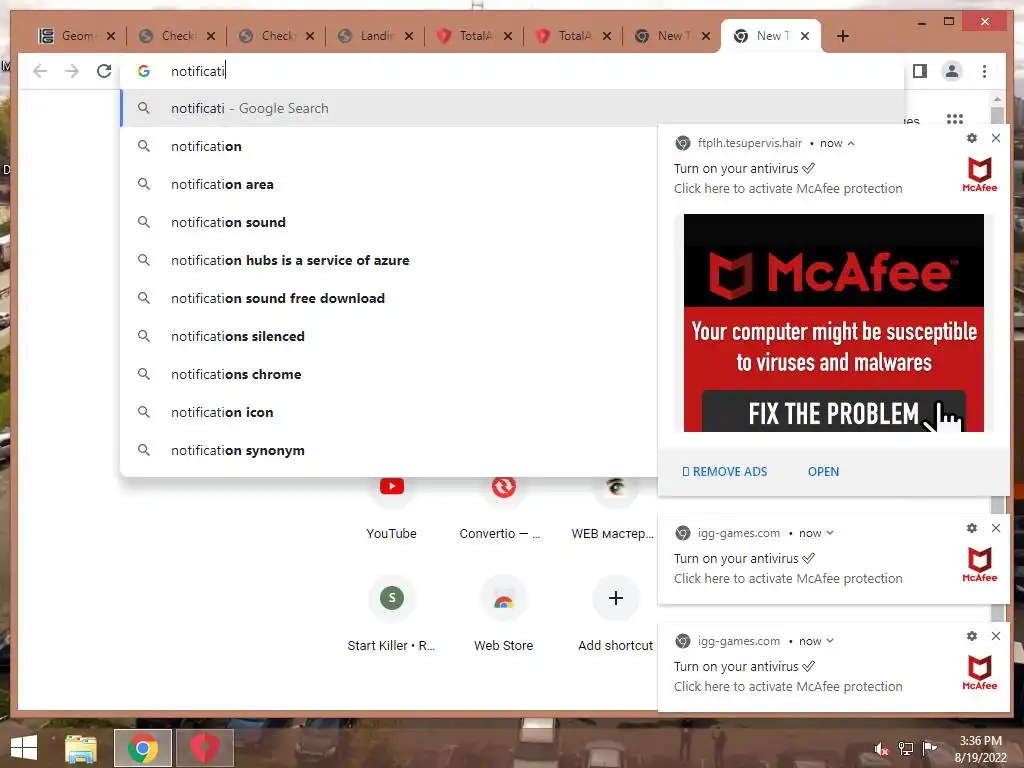1024x768 pixels.
Task: Open a new tab with plus button
Action: 842,37
